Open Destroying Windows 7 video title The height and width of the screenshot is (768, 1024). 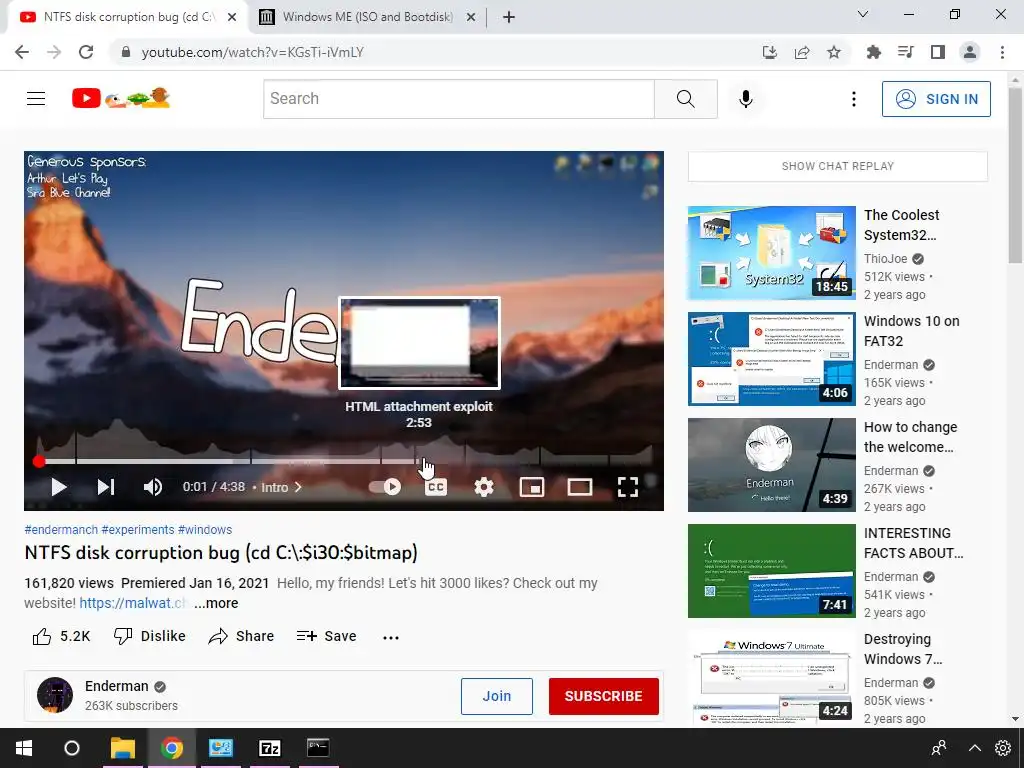point(903,648)
